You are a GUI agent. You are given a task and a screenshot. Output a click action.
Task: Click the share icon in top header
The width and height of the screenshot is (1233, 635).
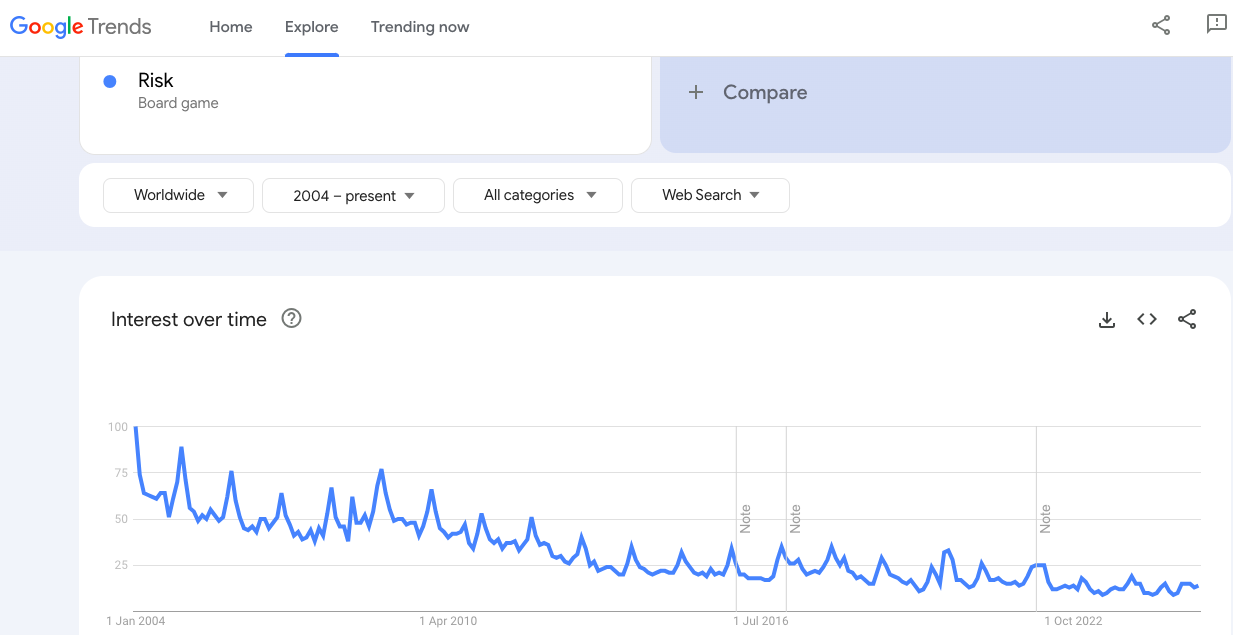pos(1161,26)
